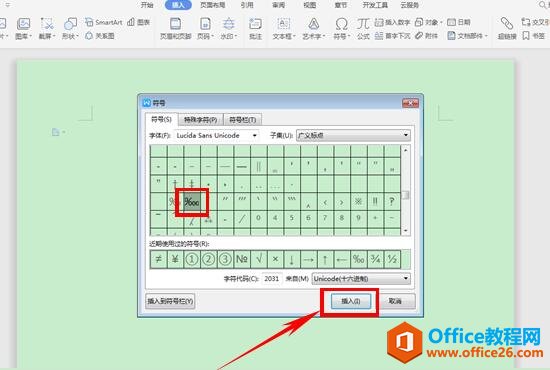Open the 云服务 ribbon tab
The image size is (550, 370).
point(410,5)
